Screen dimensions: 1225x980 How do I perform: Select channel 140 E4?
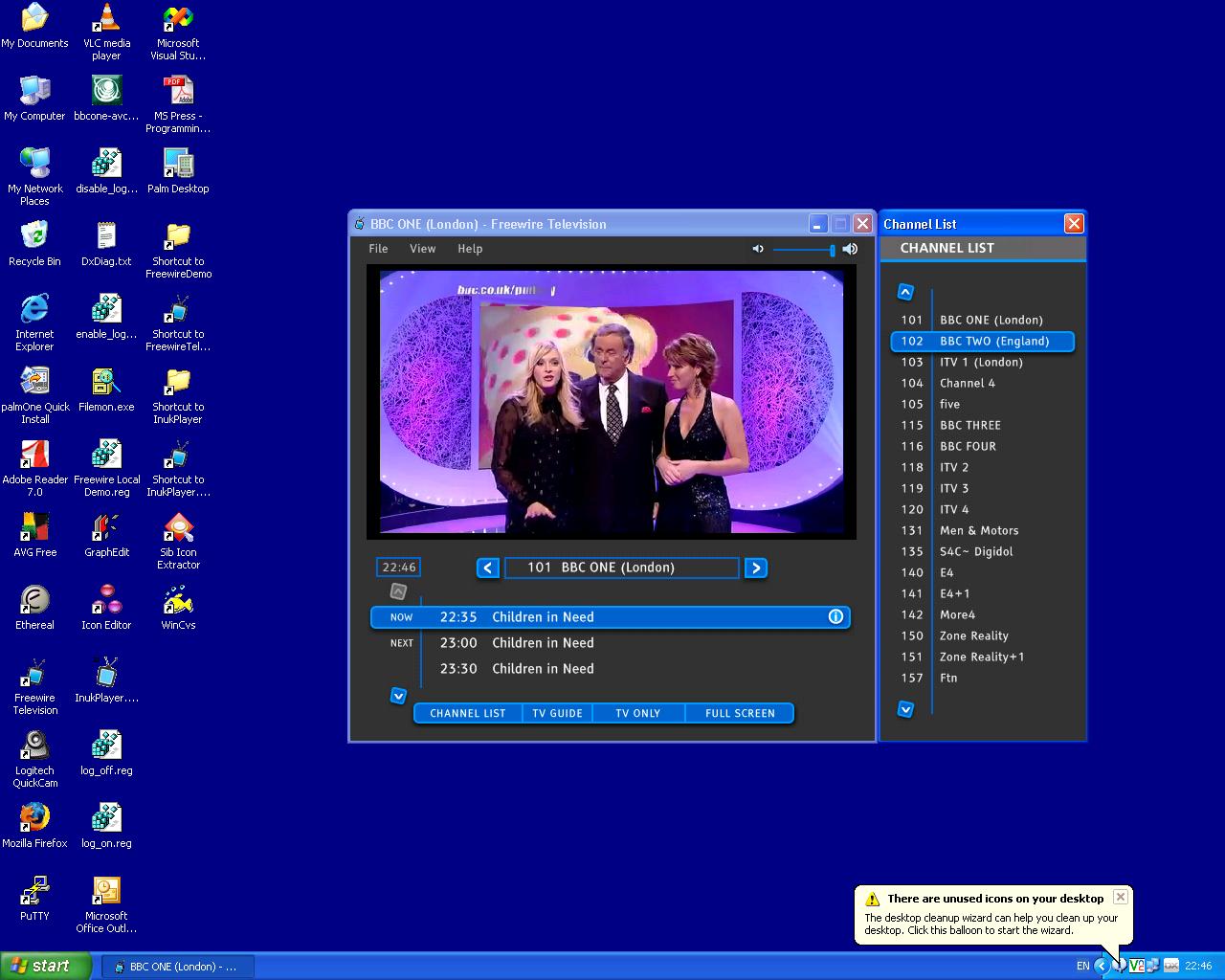click(x=982, y=573)
